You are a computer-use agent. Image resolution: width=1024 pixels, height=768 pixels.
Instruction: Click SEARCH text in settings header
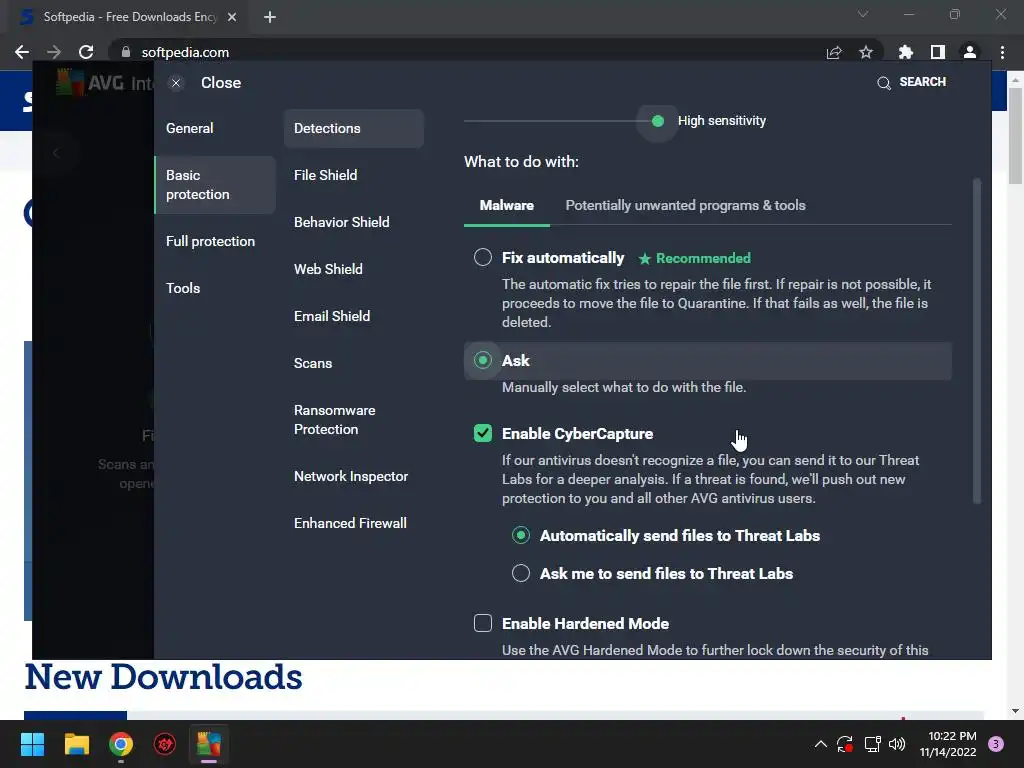point(922,82)
